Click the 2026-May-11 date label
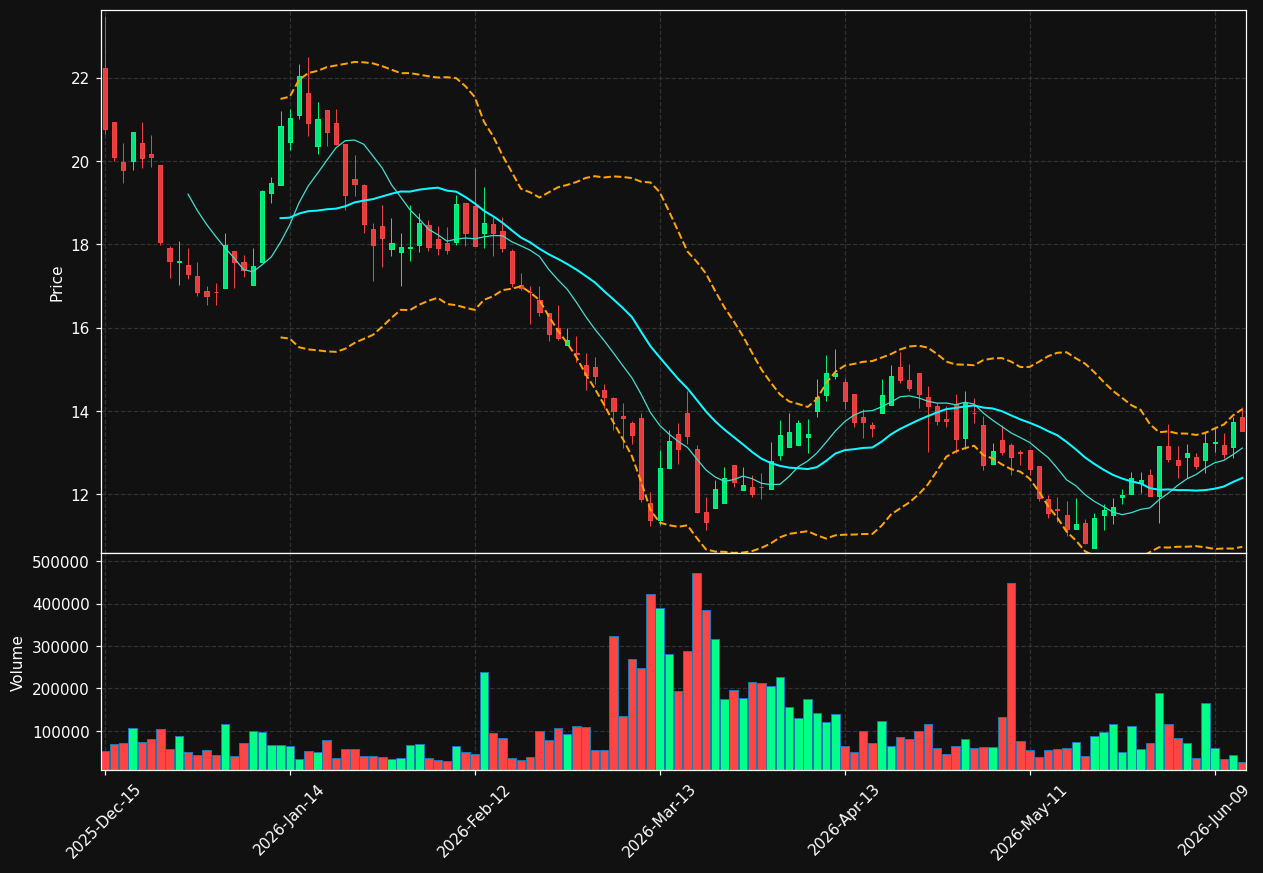The width and height of the screenshot is (1263, 873). 1029,821
